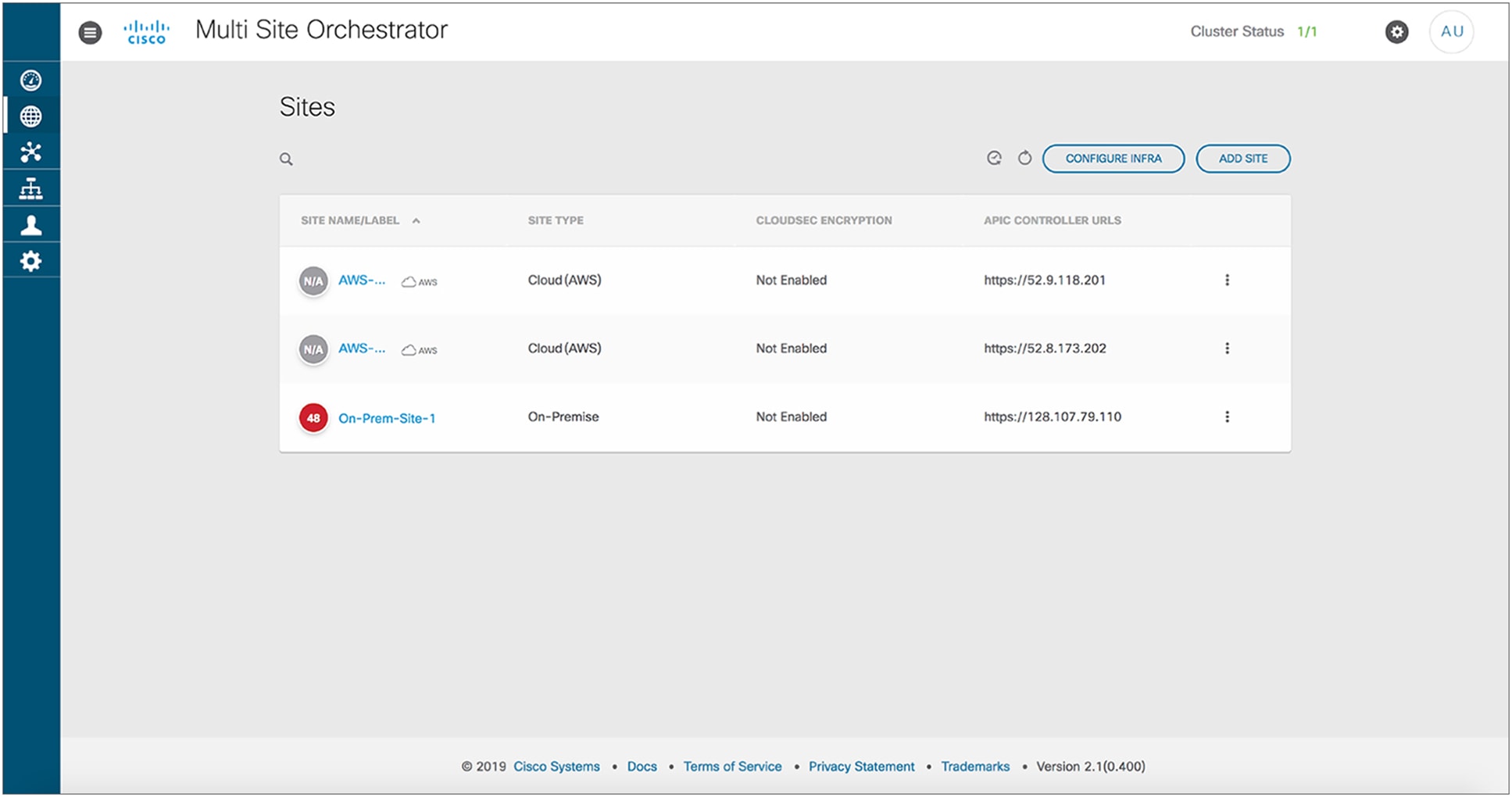Image resolution: width=1512 pixels, height=797 pixels.
Task: Open the Terms of Service link
Action: pyautogui.click(x=732, y=767)
